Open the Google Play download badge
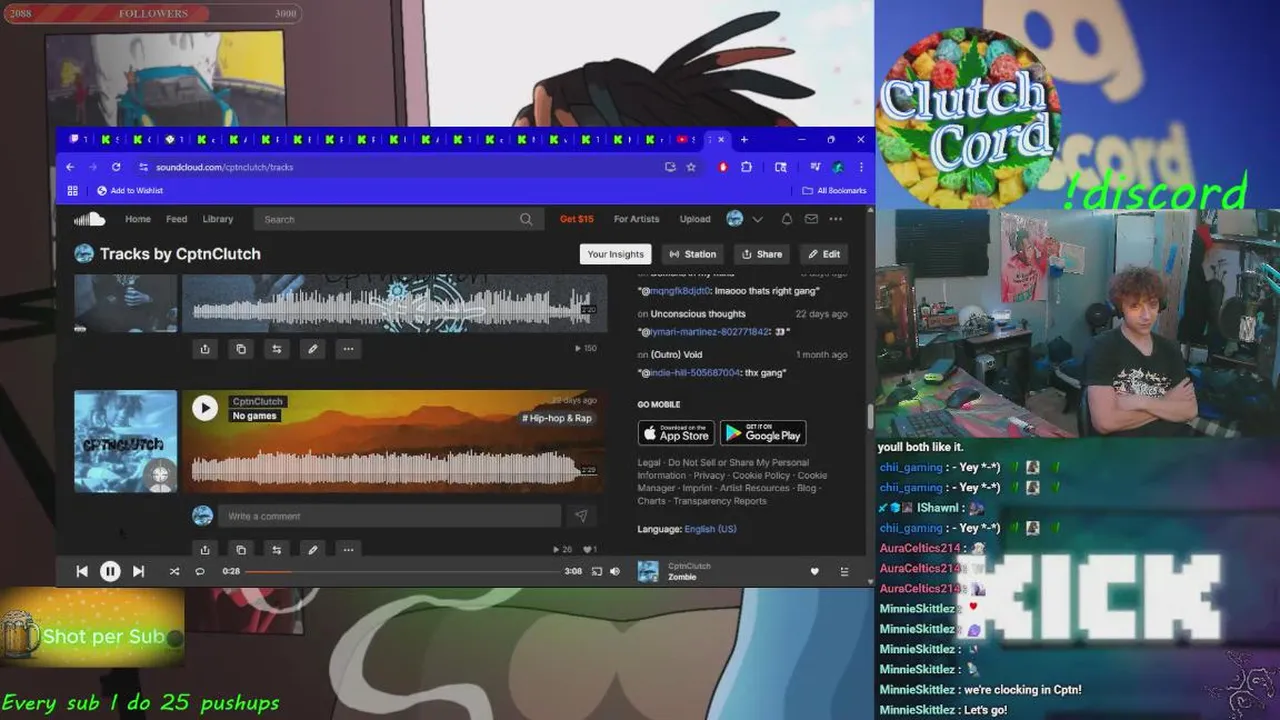This screenshot has width=1280, height=720. point(763,432)
